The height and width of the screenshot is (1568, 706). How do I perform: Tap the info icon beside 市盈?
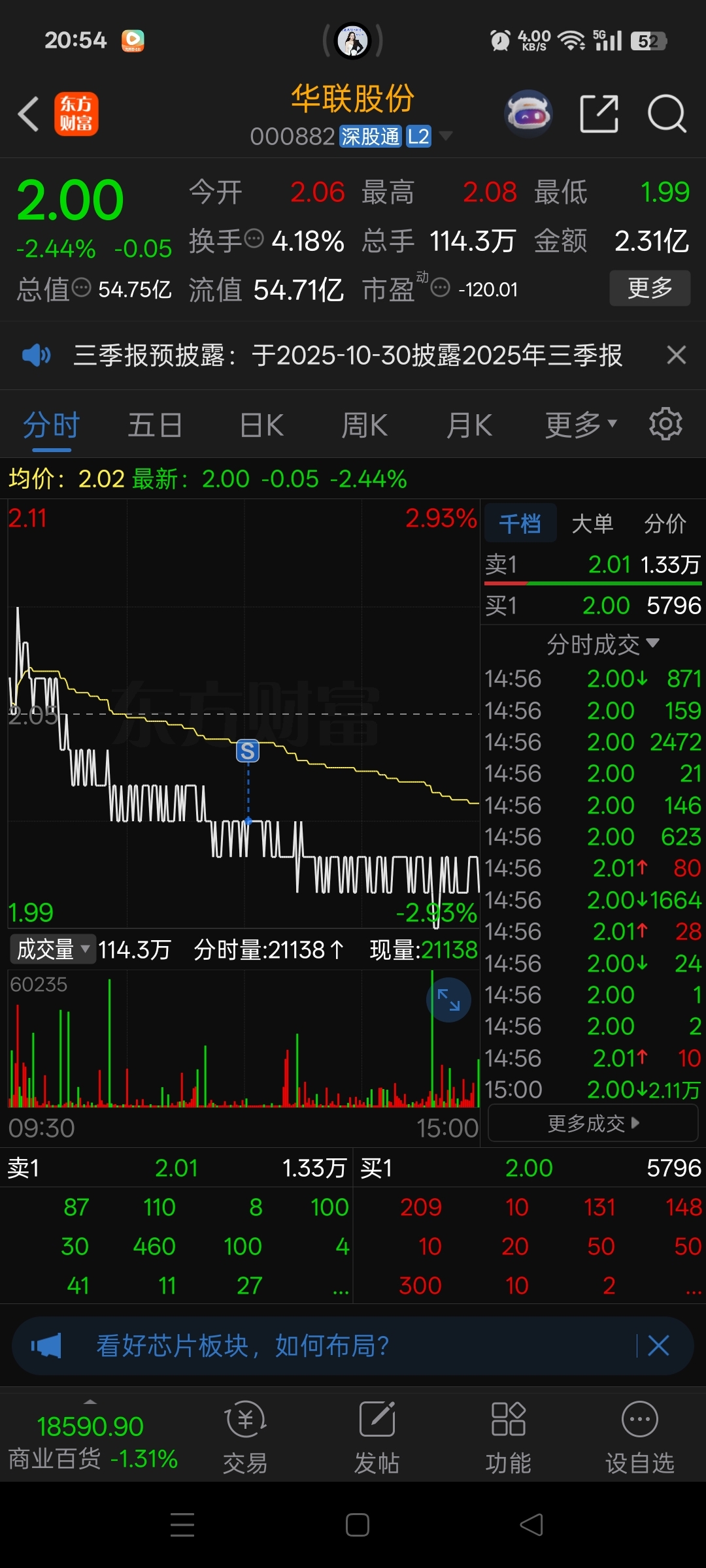[441, 287]
